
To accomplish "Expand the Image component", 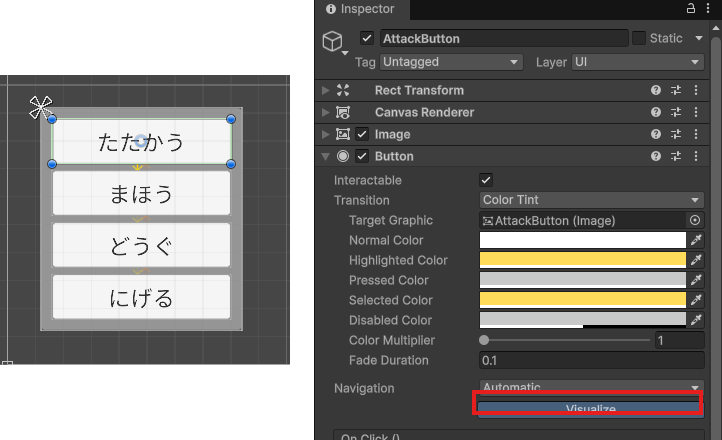I will (326, 134).
